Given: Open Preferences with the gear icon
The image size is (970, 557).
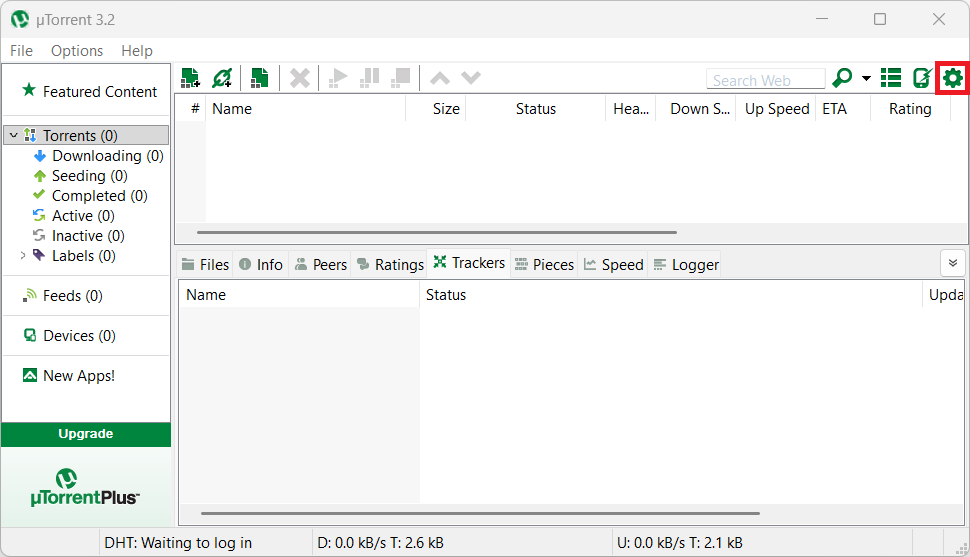Looking at the screenshot, I should tap(952, 78).
